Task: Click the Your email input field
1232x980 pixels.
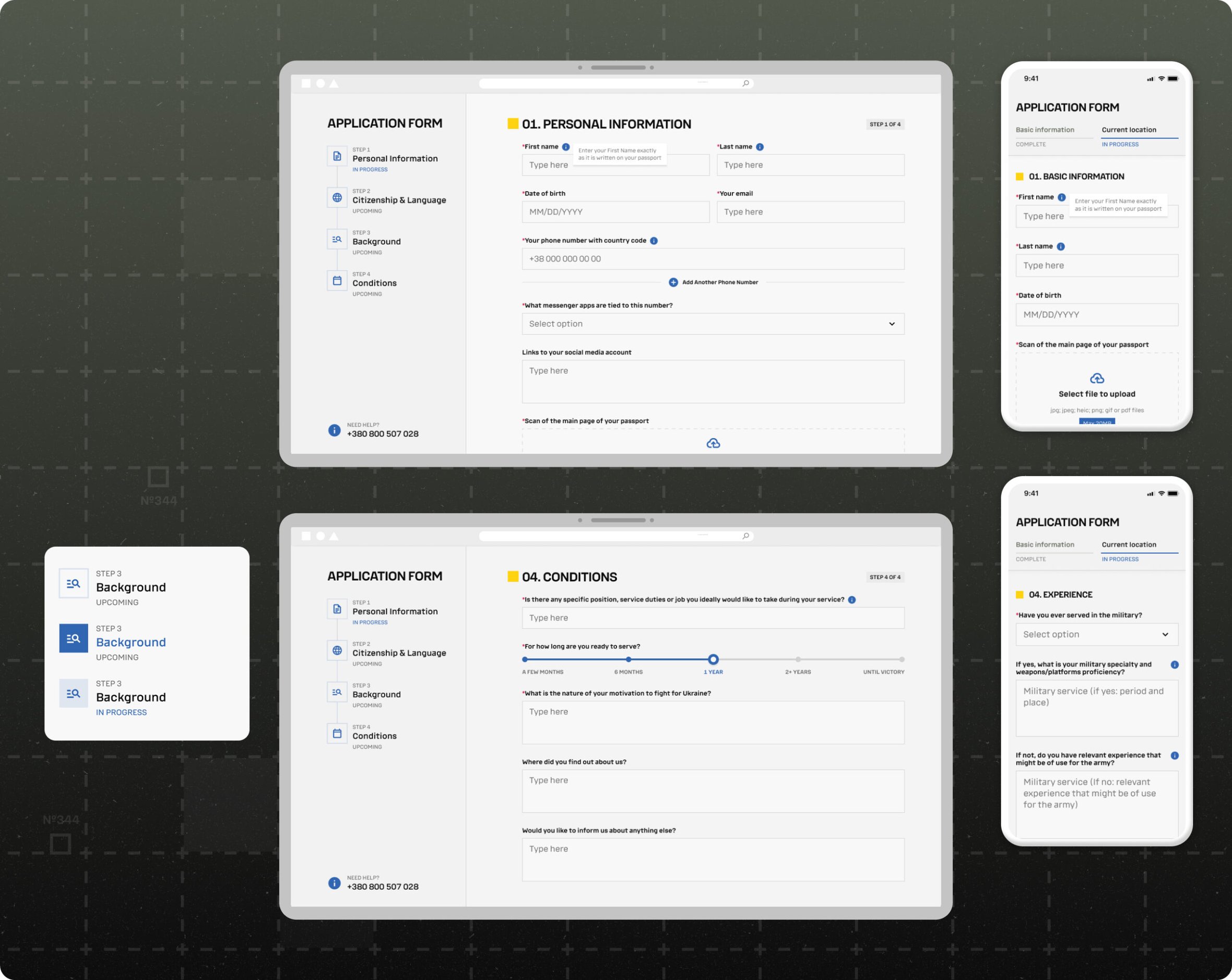Action: pyautogui.click(x=810, y=212)
